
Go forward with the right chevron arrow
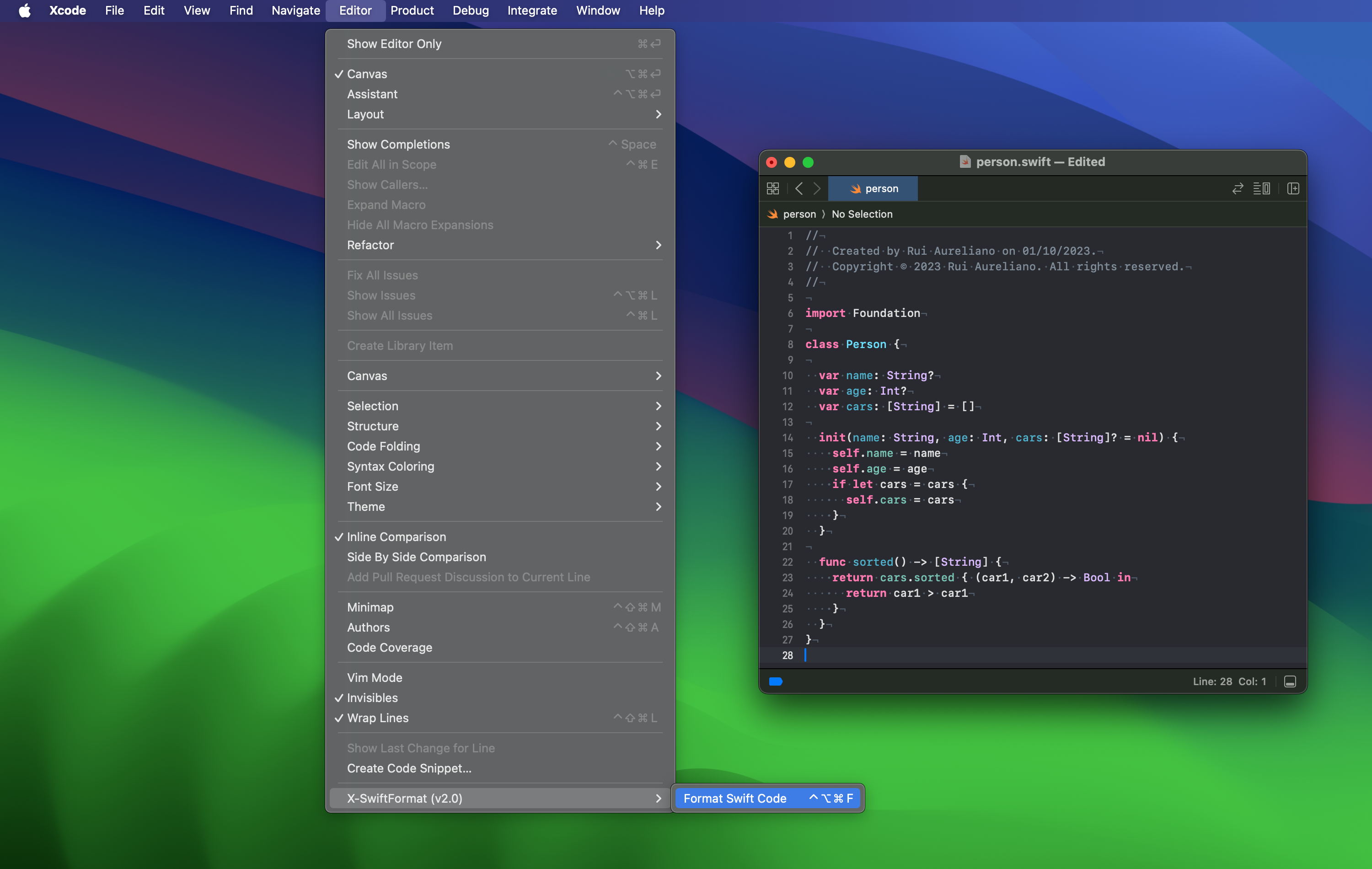tap(817, 188)
